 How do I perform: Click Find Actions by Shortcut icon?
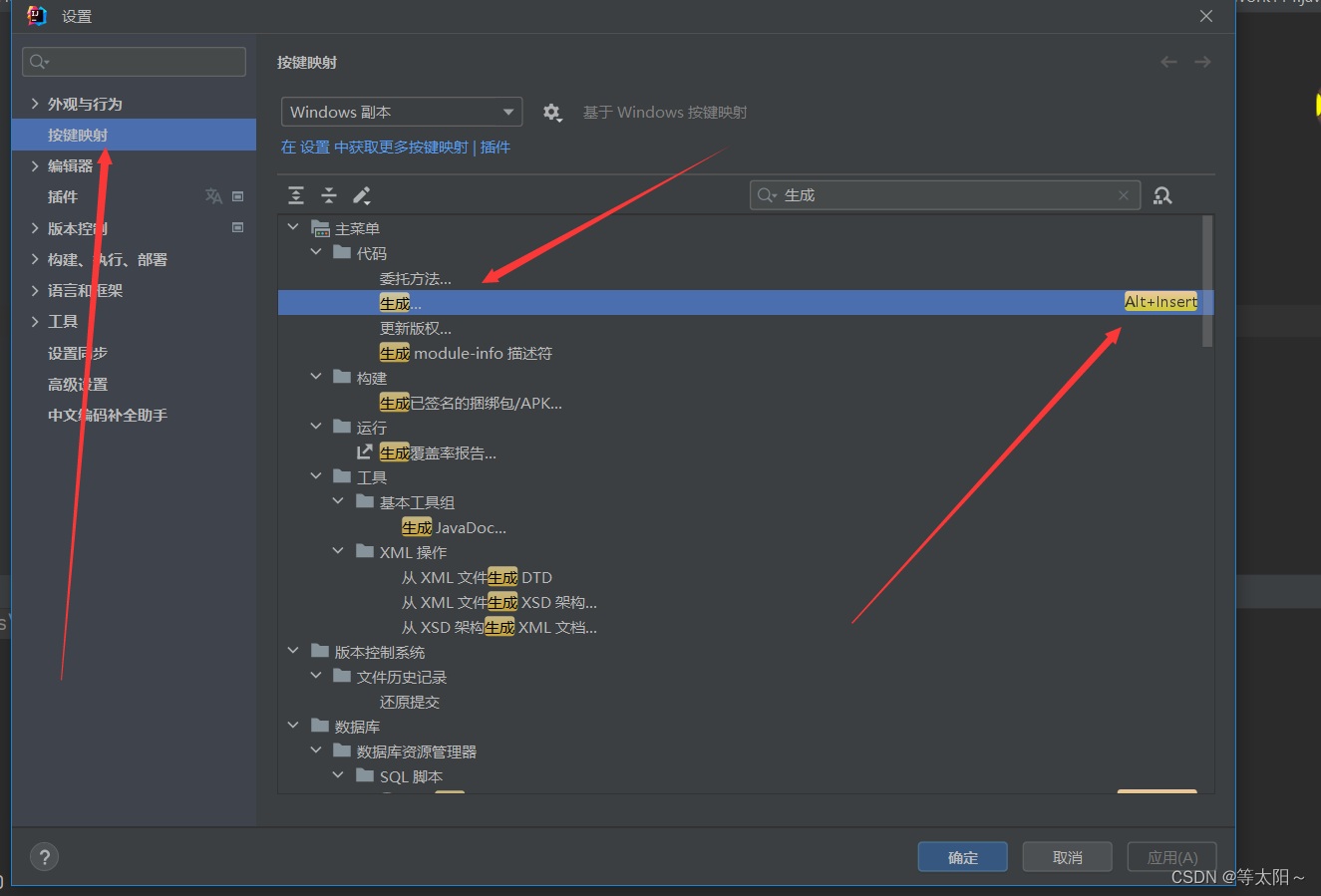click(x=1162, y=195)
